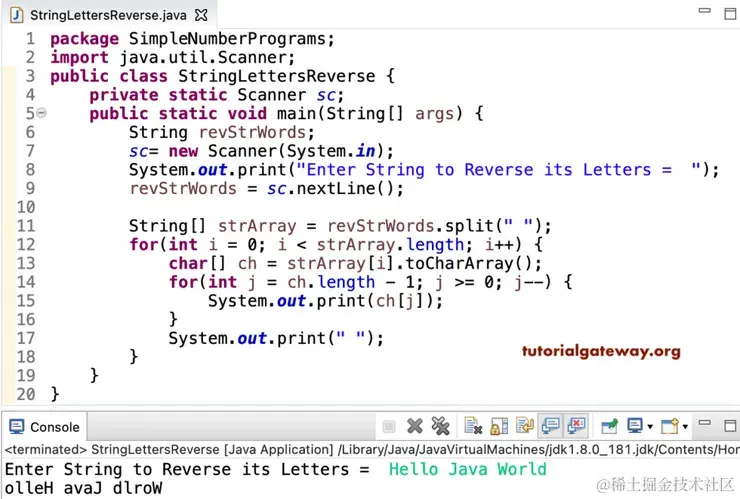Collapse the main method fold marker at line 5
This screenshot has width=740, height=499.
pos(42,113)
